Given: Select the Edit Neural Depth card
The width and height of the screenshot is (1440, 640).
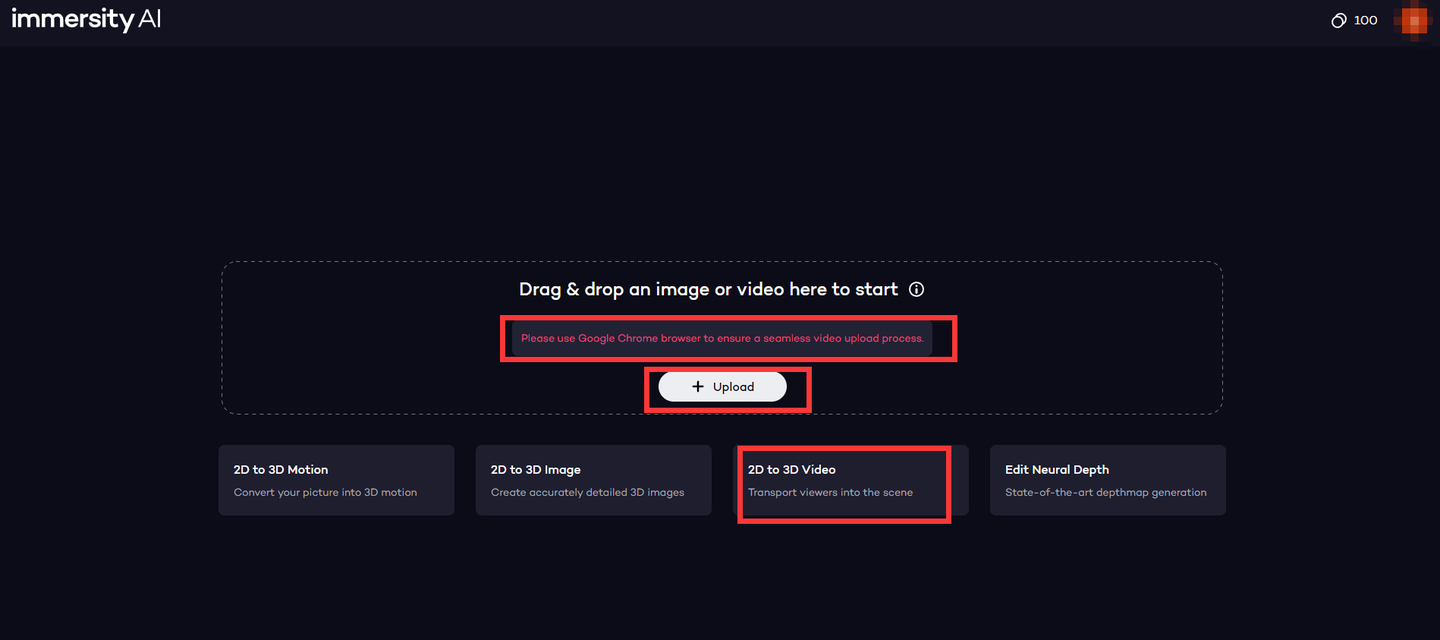Looking at the screenshot, I should tap(1107, 480).
